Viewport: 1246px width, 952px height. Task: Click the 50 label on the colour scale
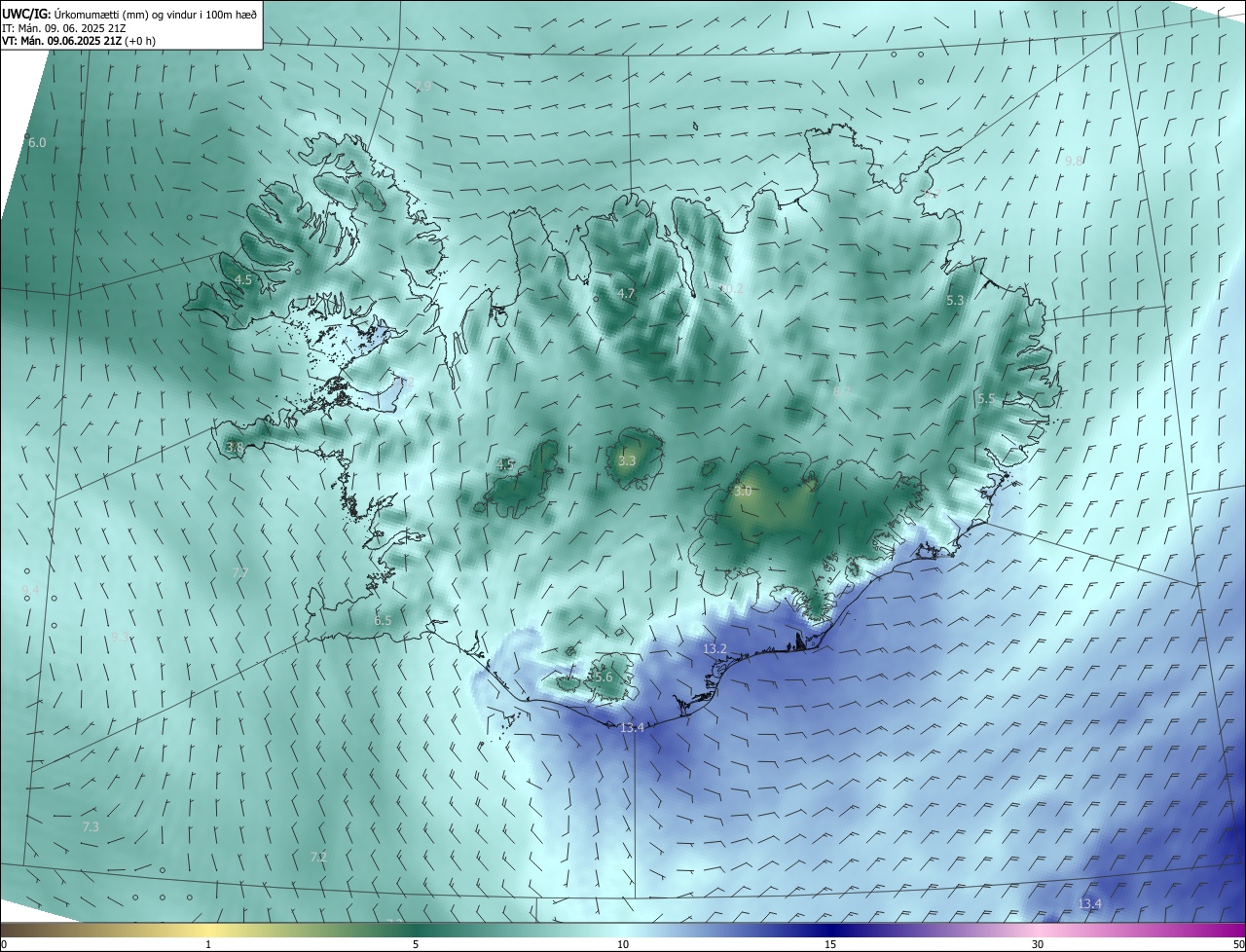point(1238,944)
